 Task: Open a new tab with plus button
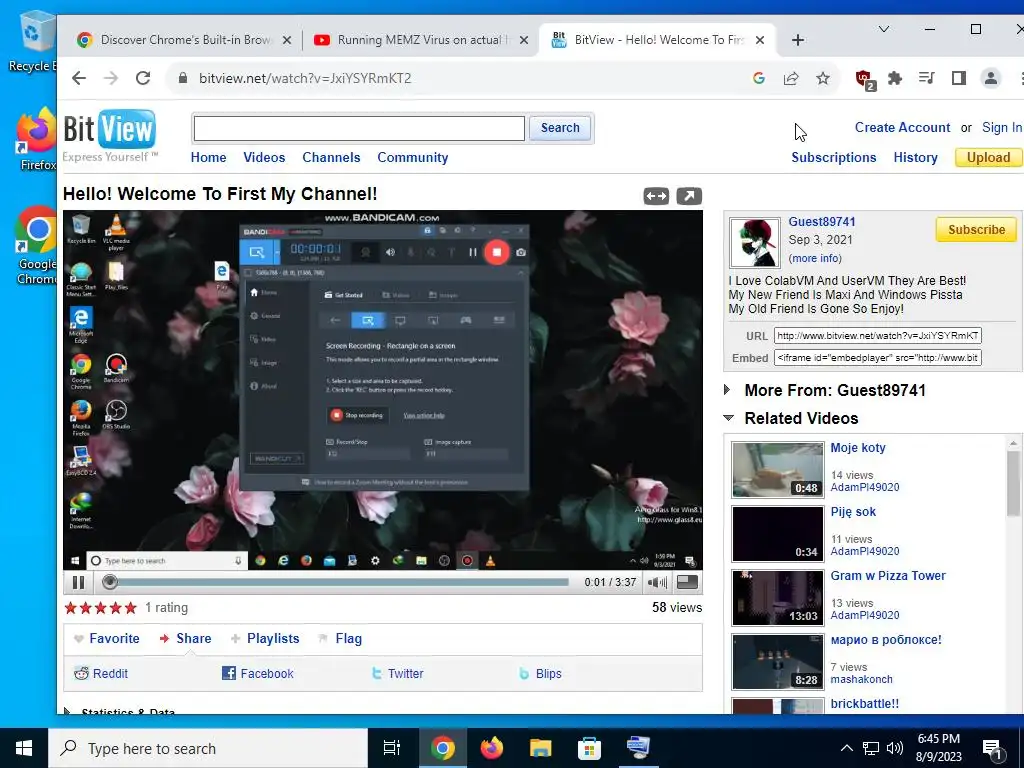pyautogui.click(x=797, y=40)
